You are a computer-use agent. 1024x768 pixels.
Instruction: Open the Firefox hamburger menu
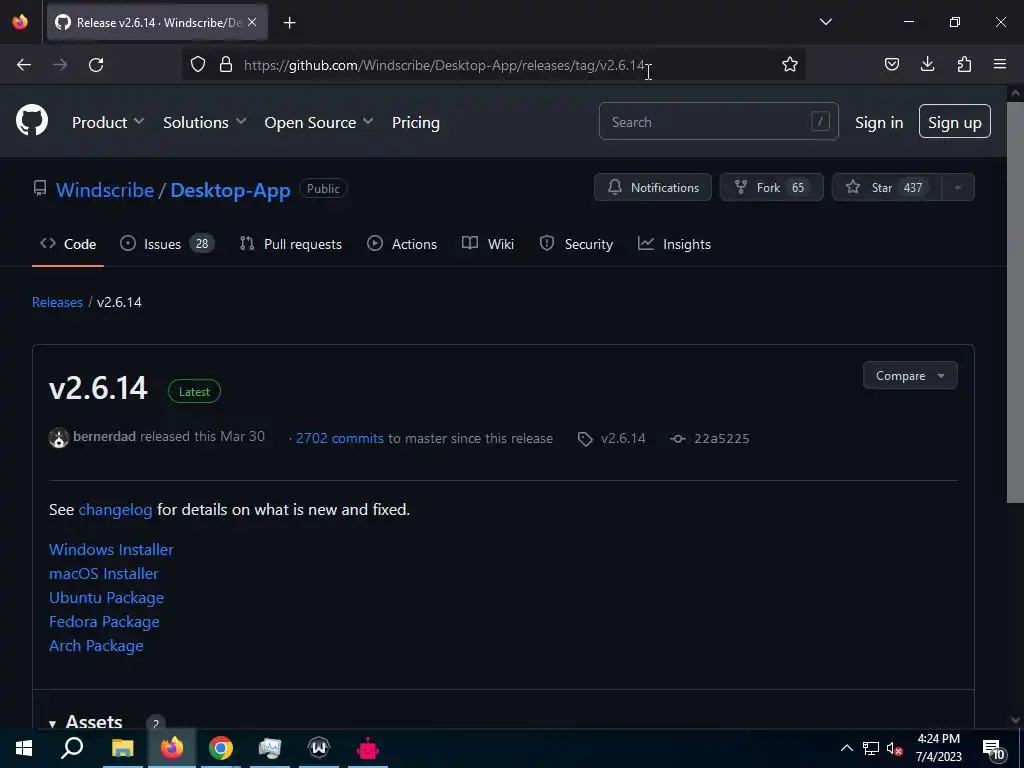[x=1000, y=64]
